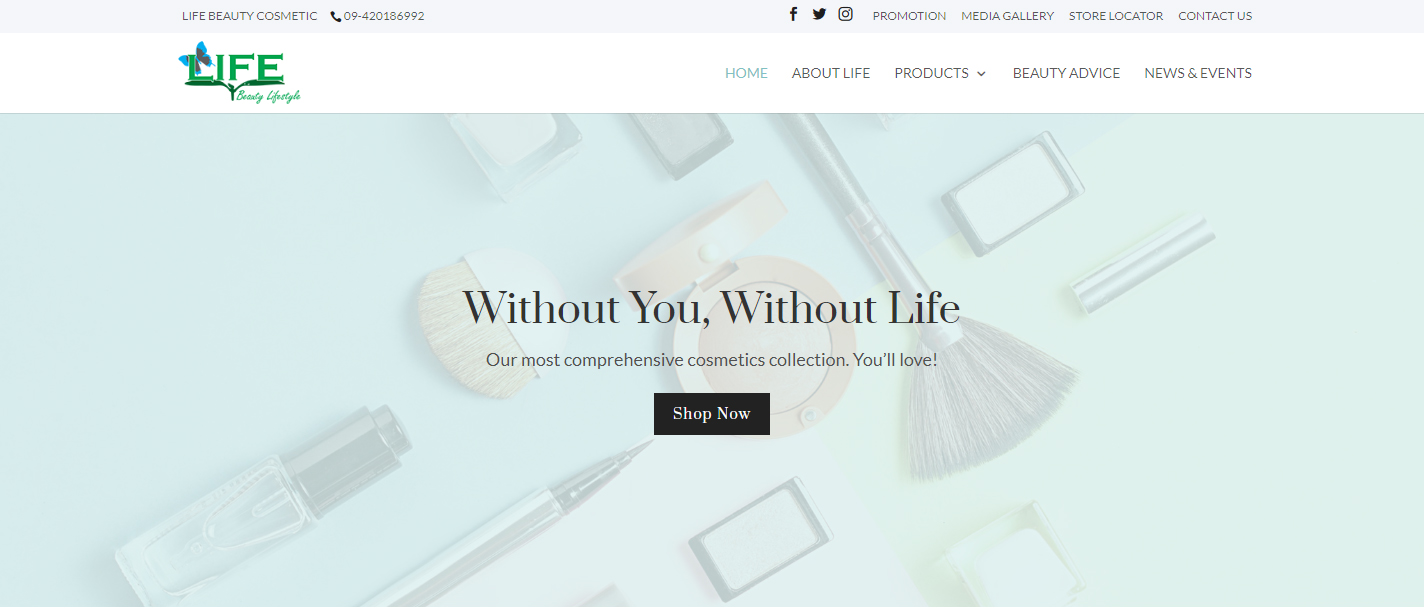Screen dimensions: 1424x610
Task: Click the phone icon beside 09-420186992
Action: tap(336, 16)
